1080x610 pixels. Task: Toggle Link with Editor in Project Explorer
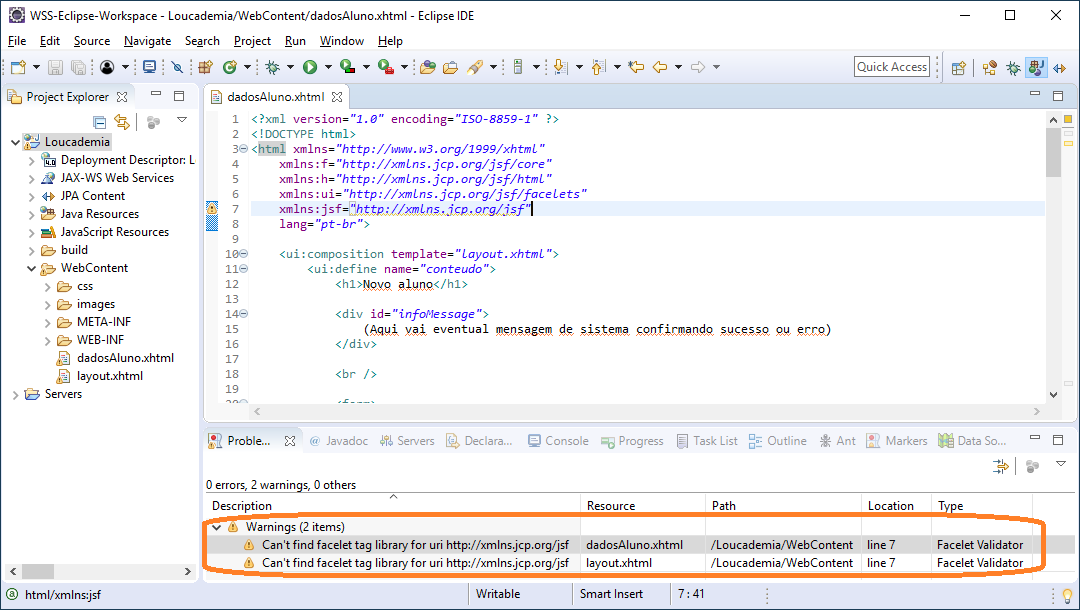pyautogui.click(x=122, y=122)
